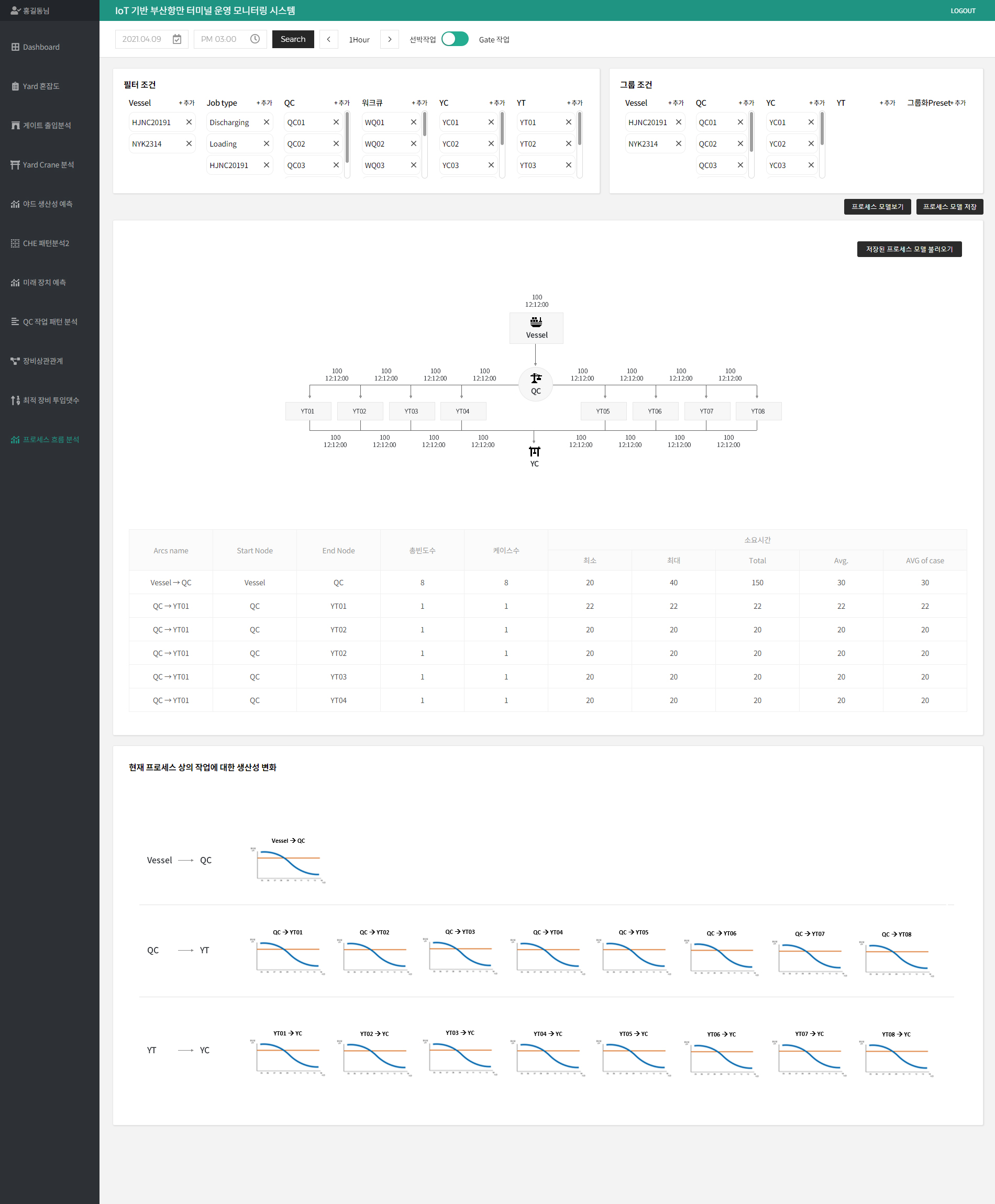Click the calendar icon in date field
Viewport: 995px width, 1204px height.
click(x=176, y=39)
